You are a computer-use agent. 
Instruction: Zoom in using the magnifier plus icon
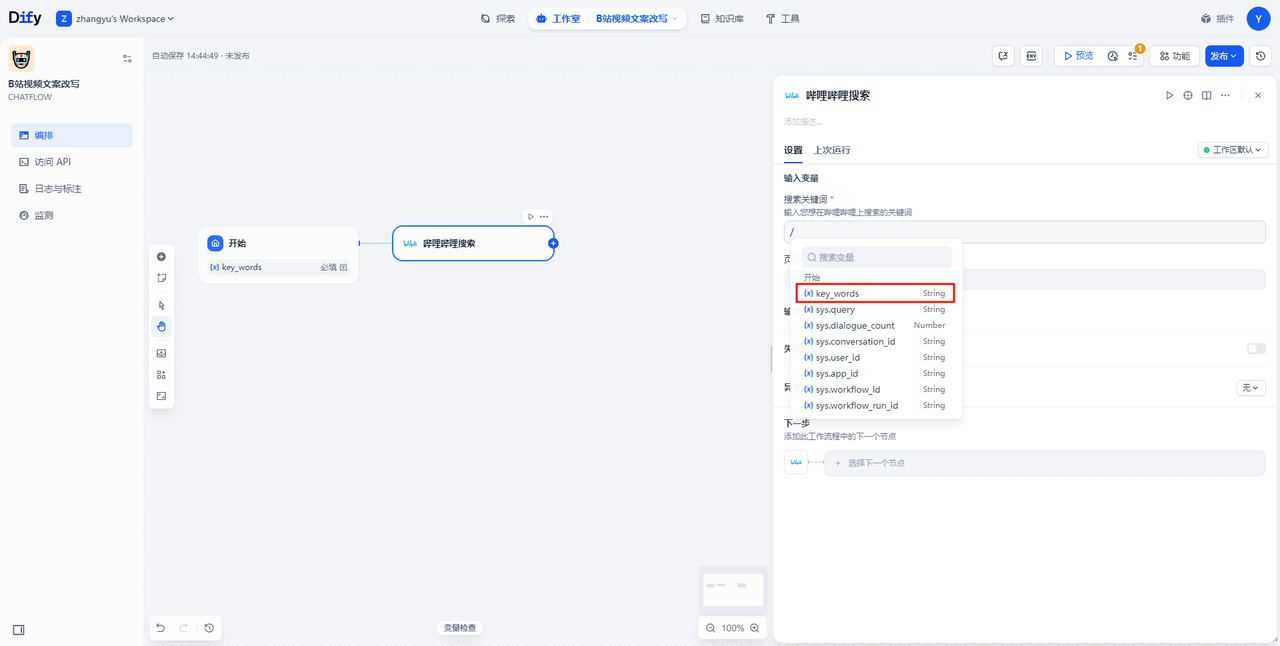(x=755, y=628)
